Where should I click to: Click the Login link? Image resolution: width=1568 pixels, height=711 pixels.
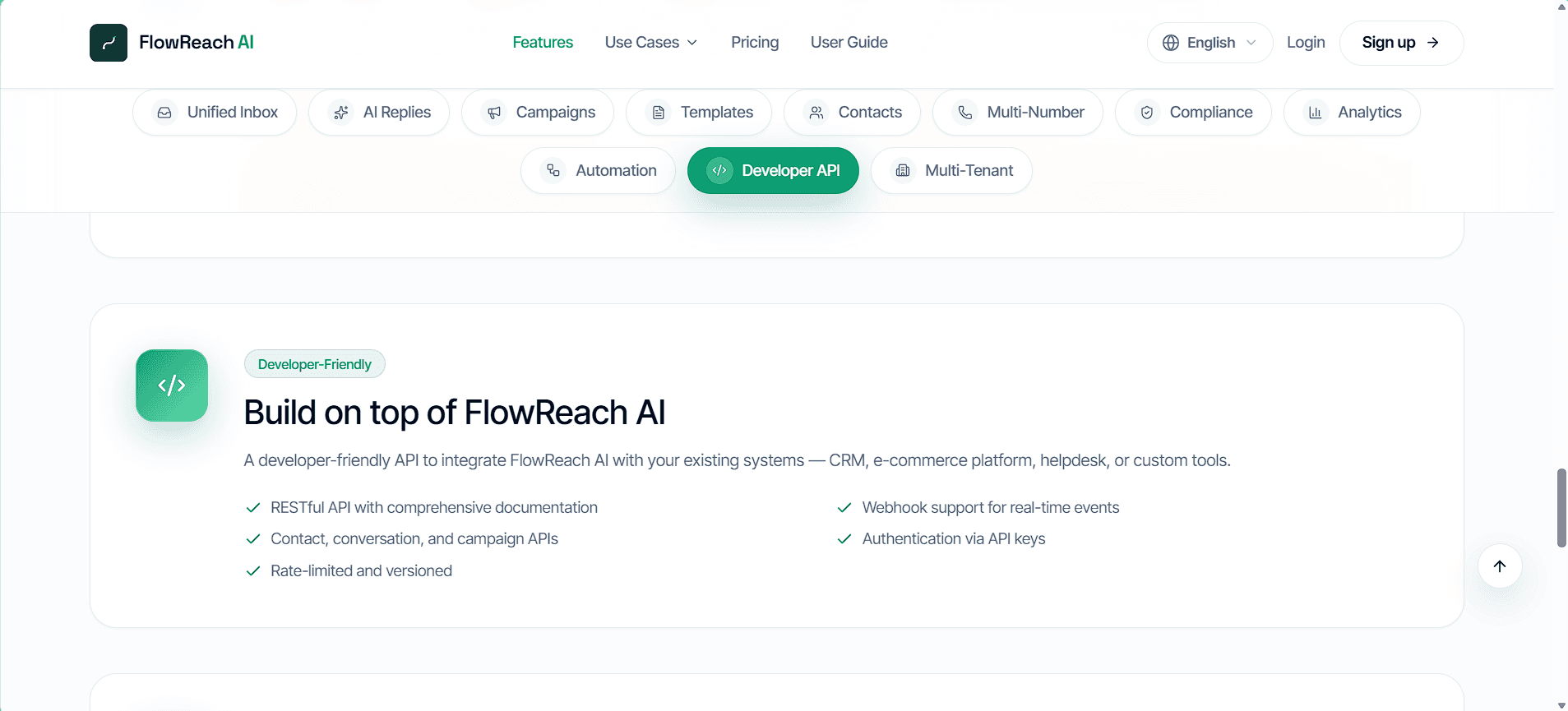1306,43
